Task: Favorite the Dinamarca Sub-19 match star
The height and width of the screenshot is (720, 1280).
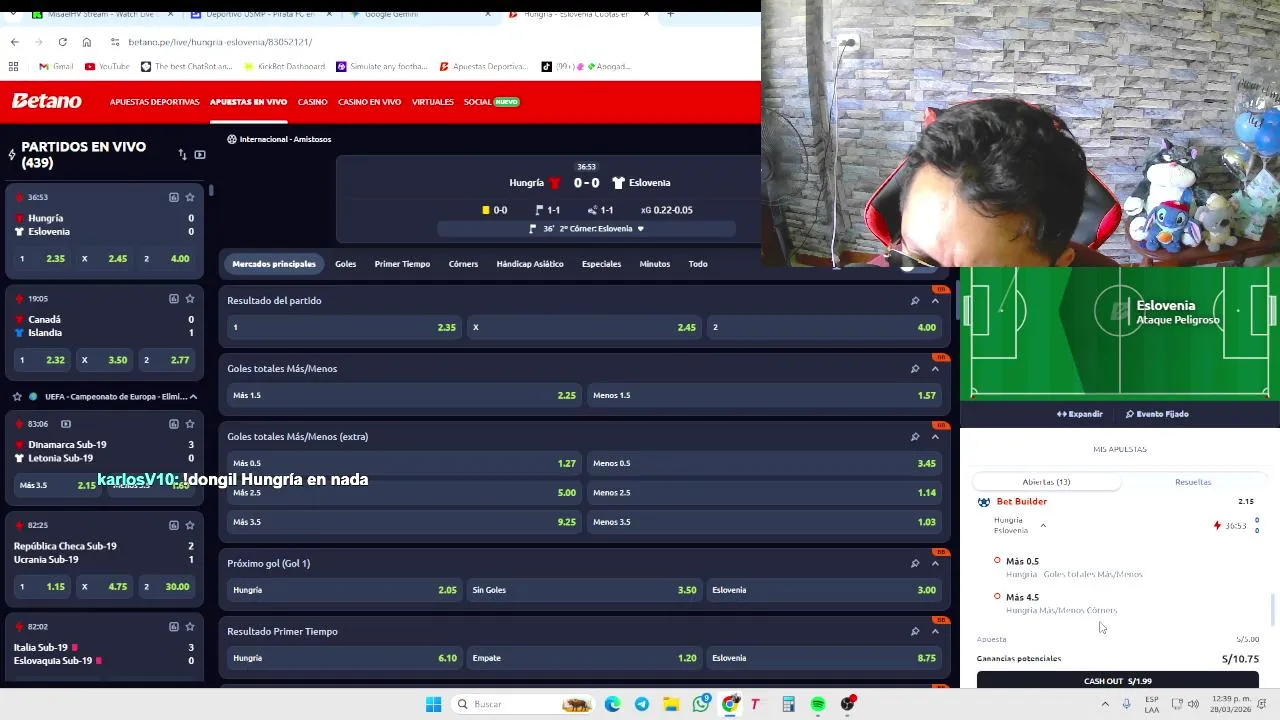Action: (190, 424)
